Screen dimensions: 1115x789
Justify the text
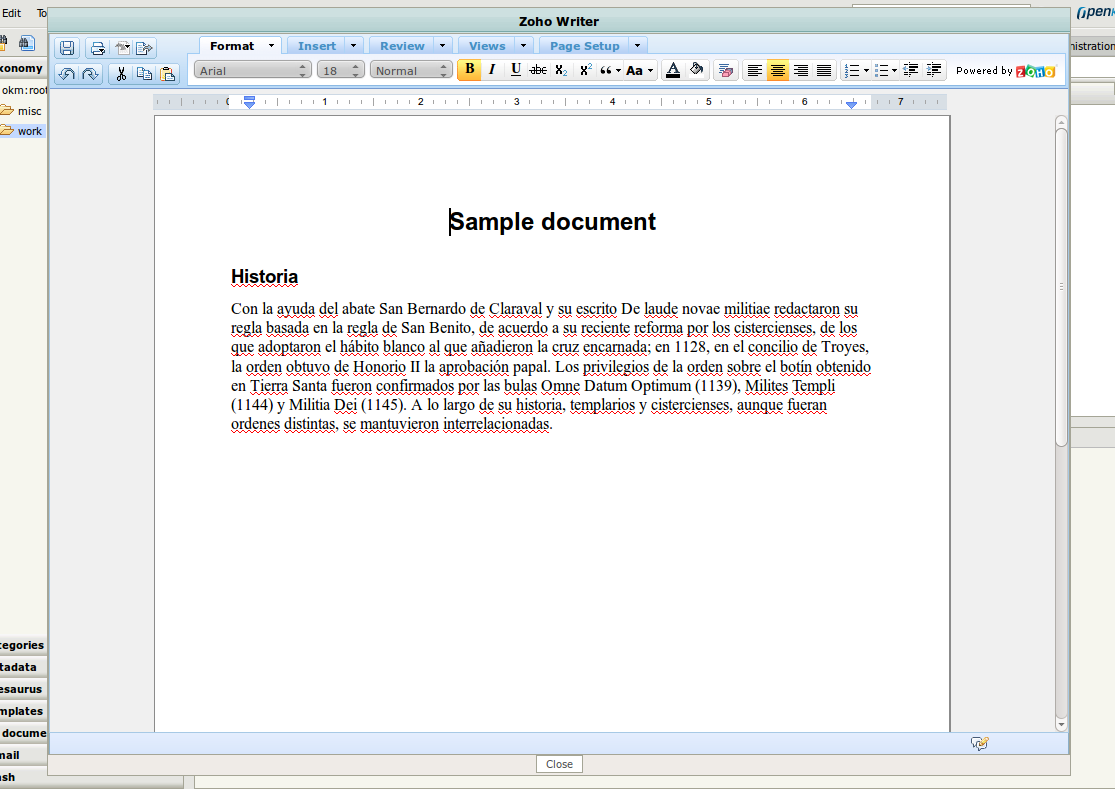click(823, 70)
